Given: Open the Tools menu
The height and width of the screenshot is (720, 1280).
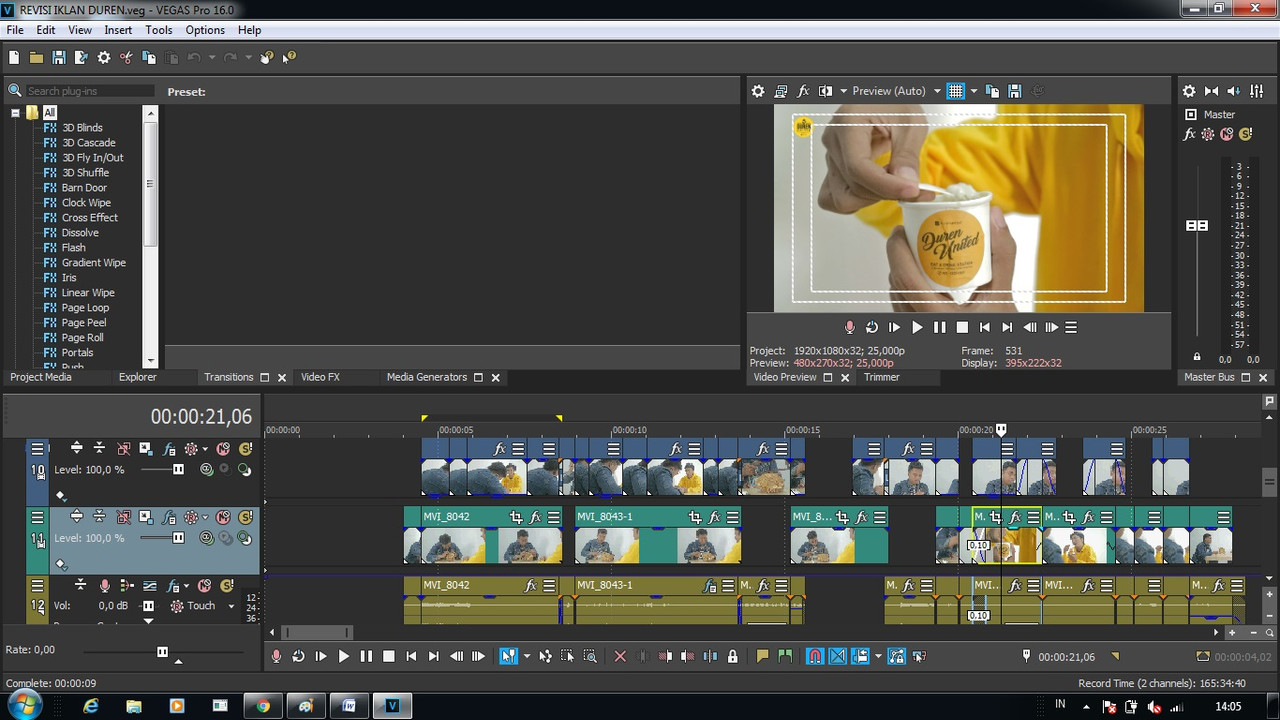Looking at the screenshot, I should tap(158, 30).
